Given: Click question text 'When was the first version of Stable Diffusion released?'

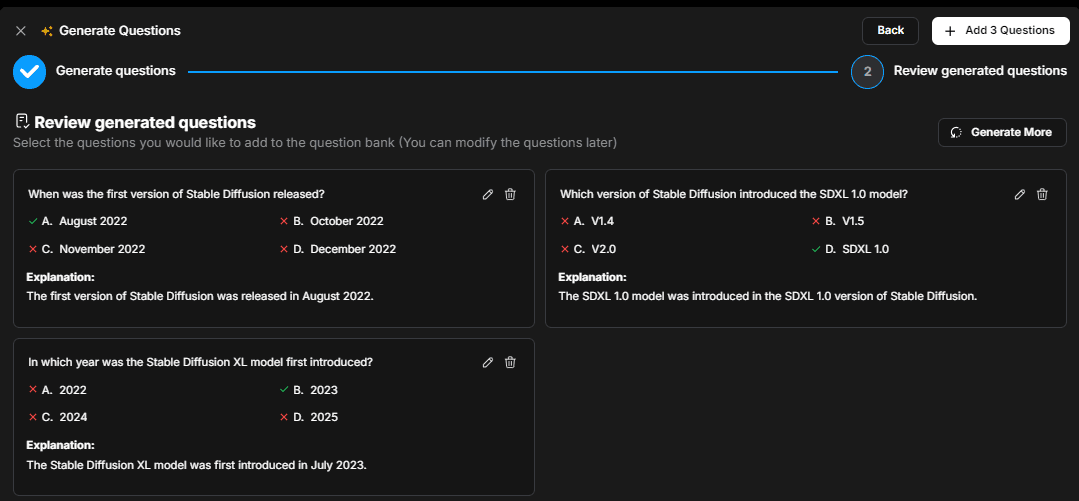Looking at the screenshot, I should point(176,194).
